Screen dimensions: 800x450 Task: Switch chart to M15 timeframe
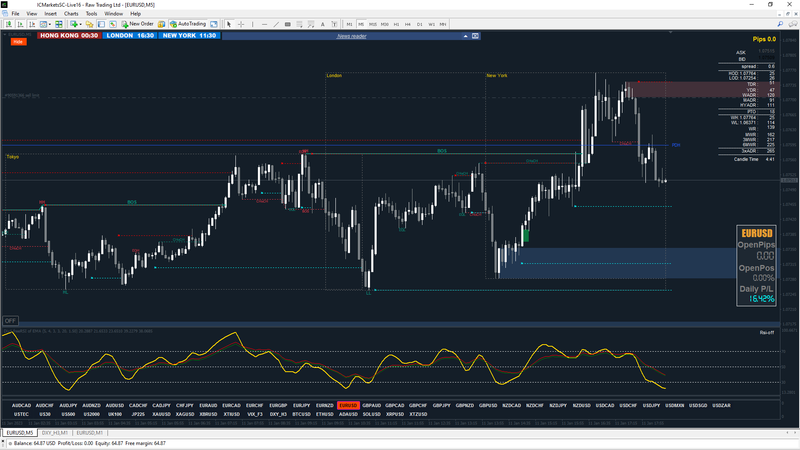pyautogui.click(x=372, y=24)
